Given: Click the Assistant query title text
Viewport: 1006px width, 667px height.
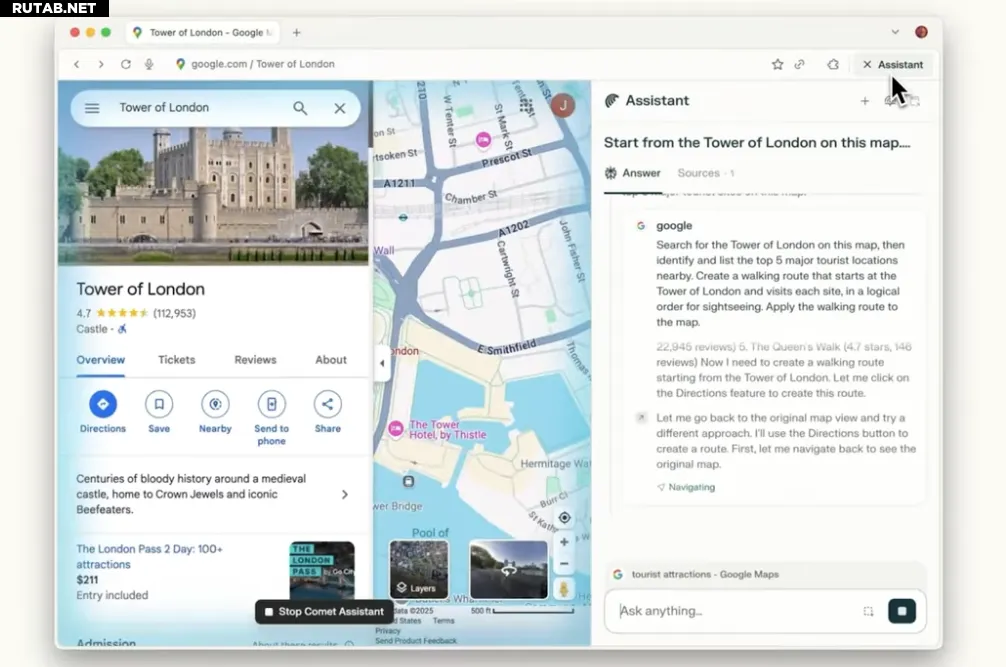Looking at the screenshot, I should coord(757,143).
